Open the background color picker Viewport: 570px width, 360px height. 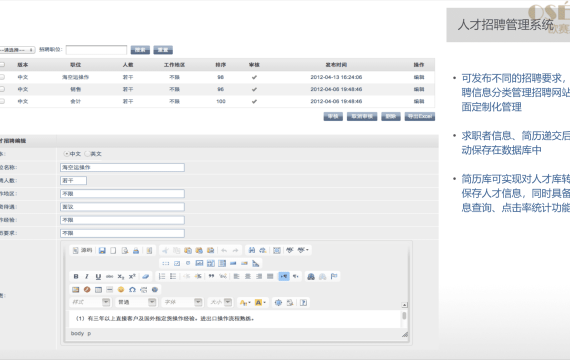point(260,303)
